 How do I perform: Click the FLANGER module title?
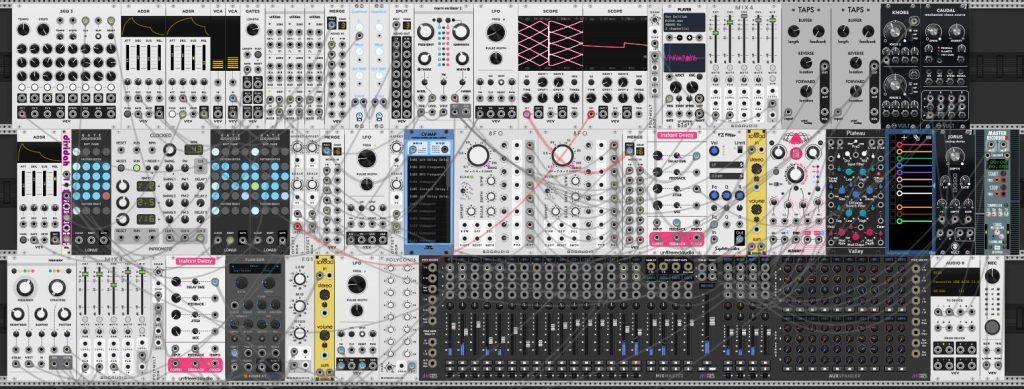(255, 259)
